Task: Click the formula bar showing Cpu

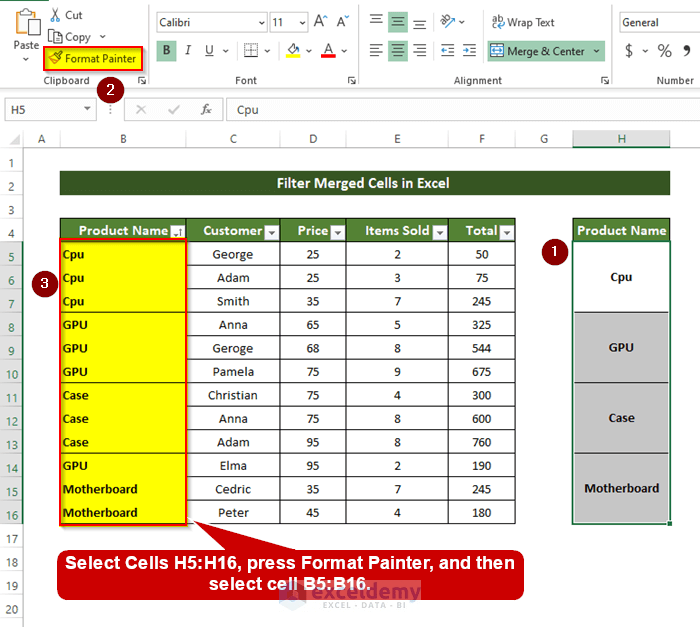Action: click(463, 110)
